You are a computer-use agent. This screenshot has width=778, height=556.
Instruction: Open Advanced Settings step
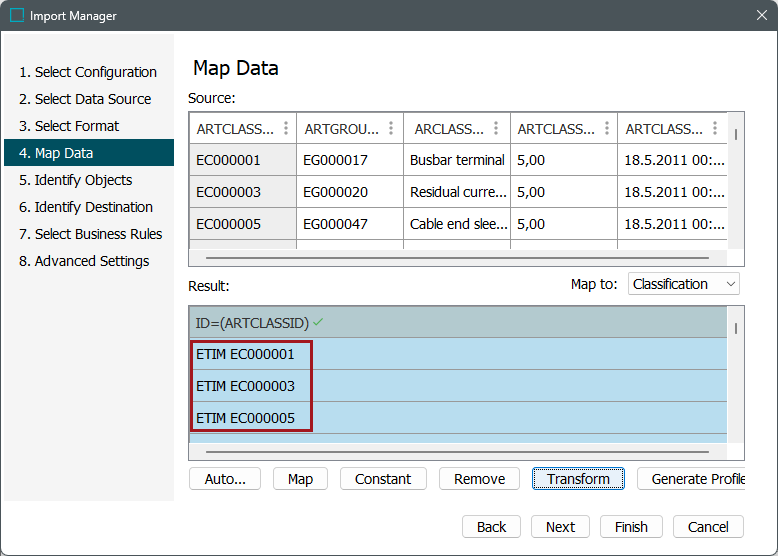pyautogui.click(x=84, y=261)
